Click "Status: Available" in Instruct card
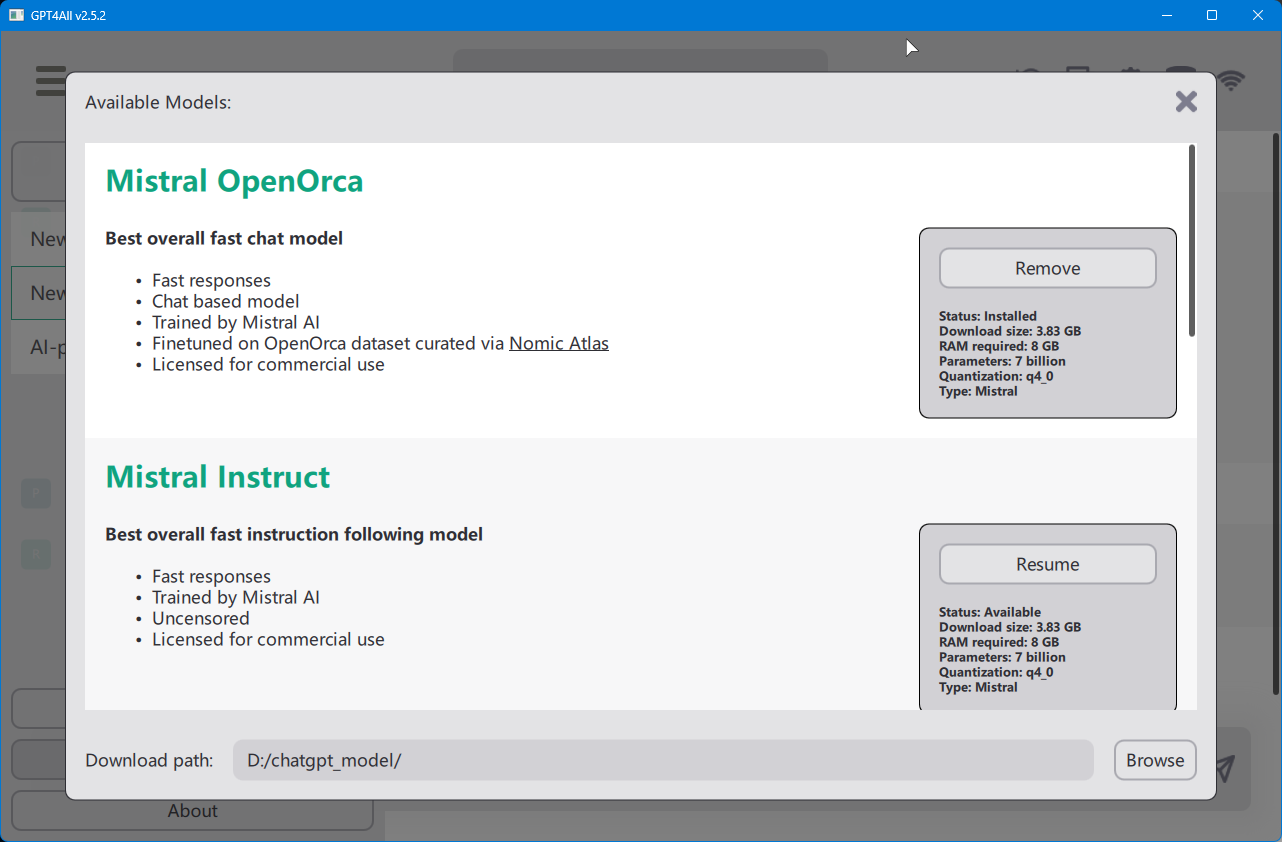The width and height of the screenshot is (1282, 842). pos(990,612)
